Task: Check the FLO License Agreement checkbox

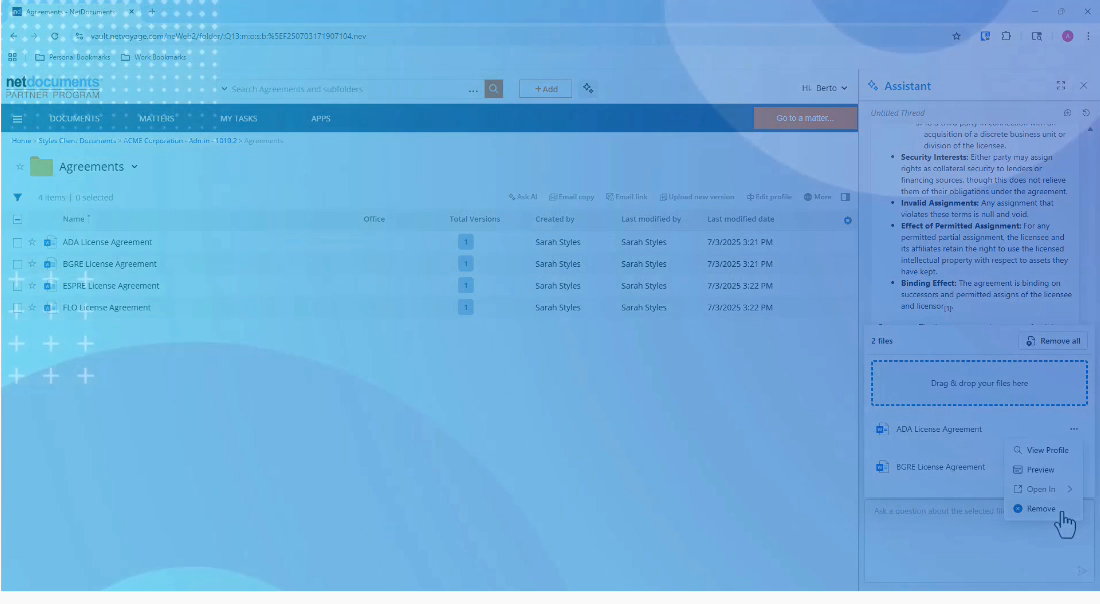Action: click(x=18, y=308)
